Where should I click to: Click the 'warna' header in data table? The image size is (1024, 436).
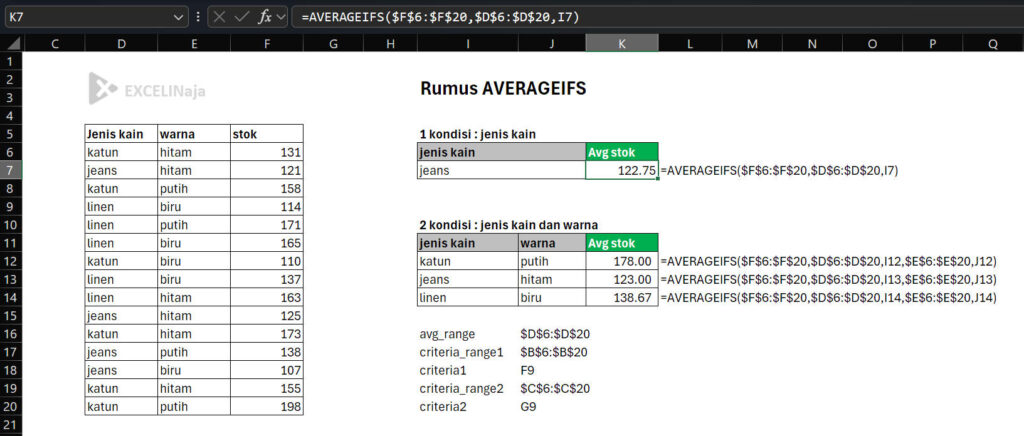[x=194, y=134]
